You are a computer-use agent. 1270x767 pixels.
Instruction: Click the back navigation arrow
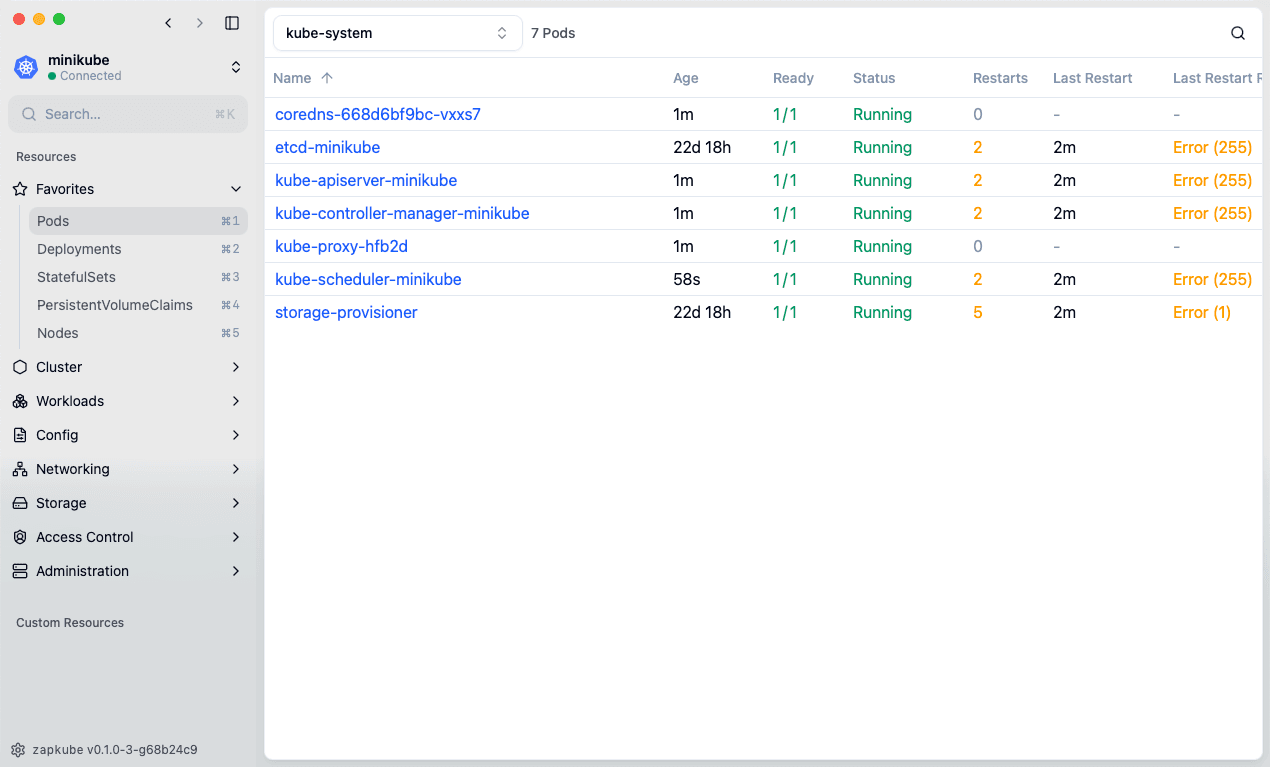click(x=168, y=23)
